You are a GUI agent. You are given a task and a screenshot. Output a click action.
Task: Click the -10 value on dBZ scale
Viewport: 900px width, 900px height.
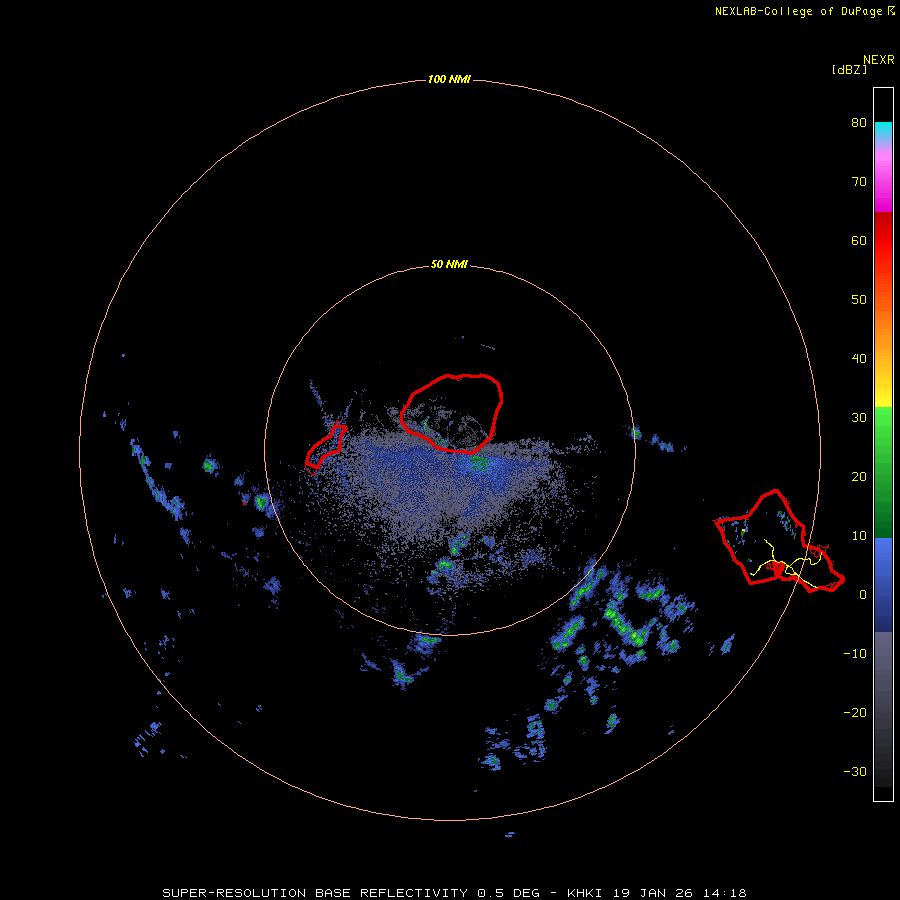[855, 654]
